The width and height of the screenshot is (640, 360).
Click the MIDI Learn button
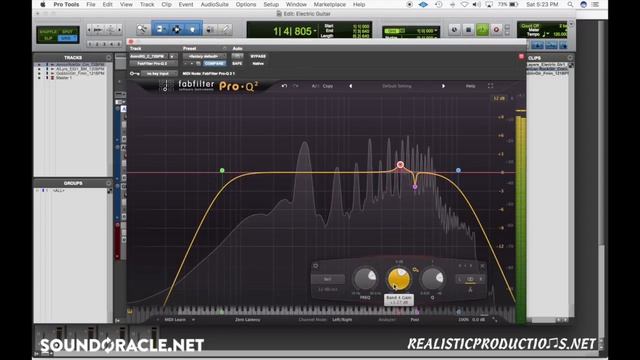click(x=175, y=320)
